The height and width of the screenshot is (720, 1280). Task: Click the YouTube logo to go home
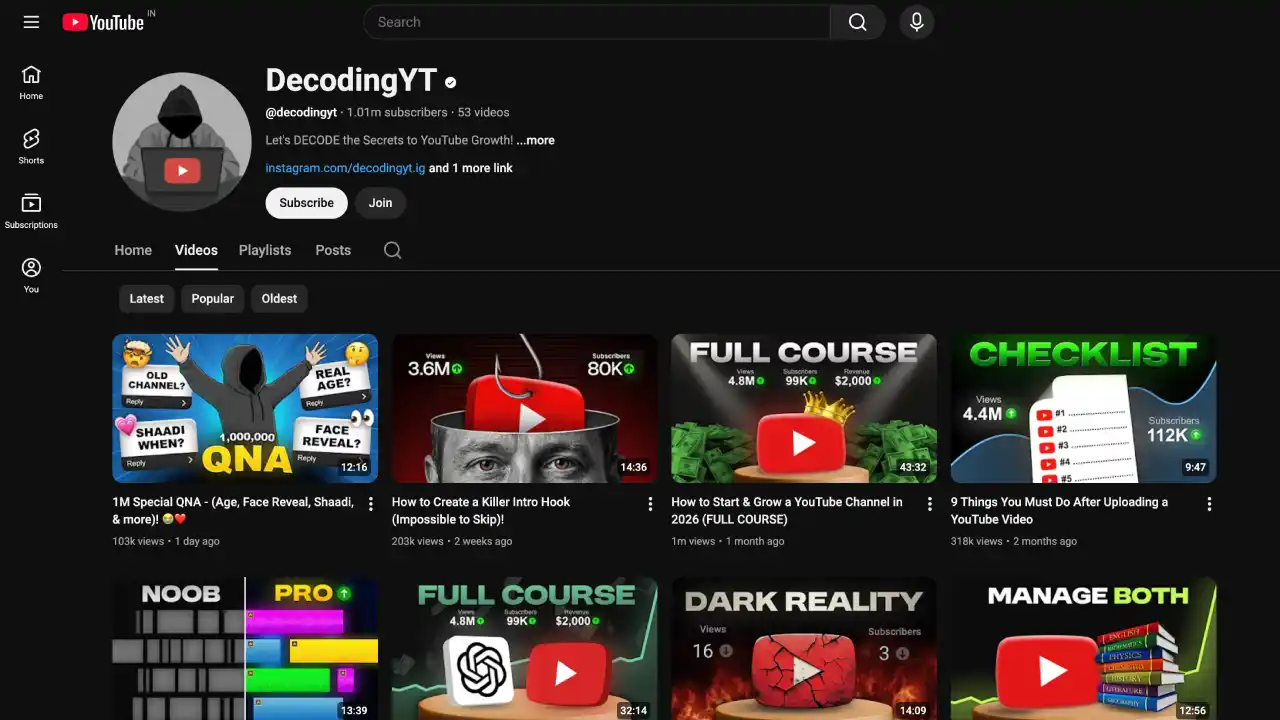coord(103,21)
